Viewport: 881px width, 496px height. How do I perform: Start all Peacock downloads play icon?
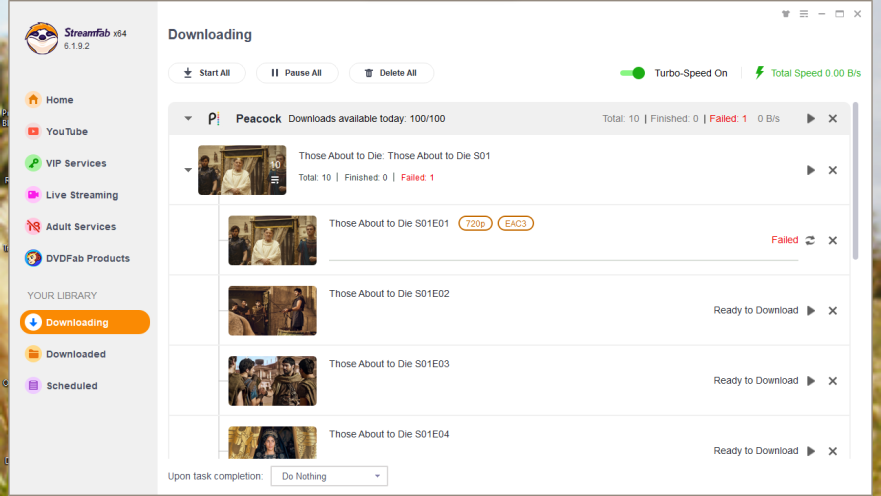[811, 119]
